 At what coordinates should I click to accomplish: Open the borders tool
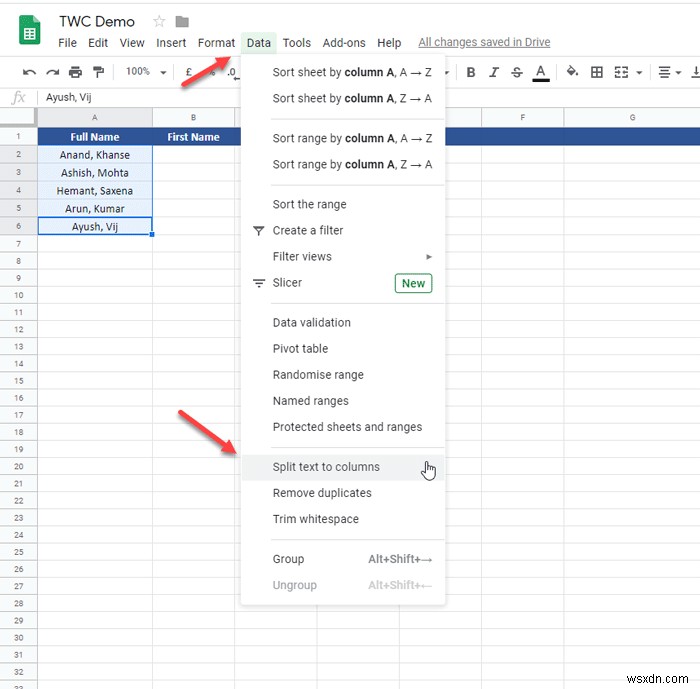point(596,72)
